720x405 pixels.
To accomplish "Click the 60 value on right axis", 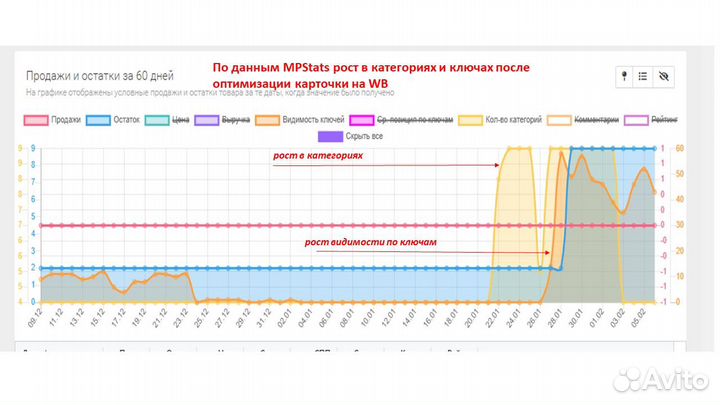I will coord(680,148).
